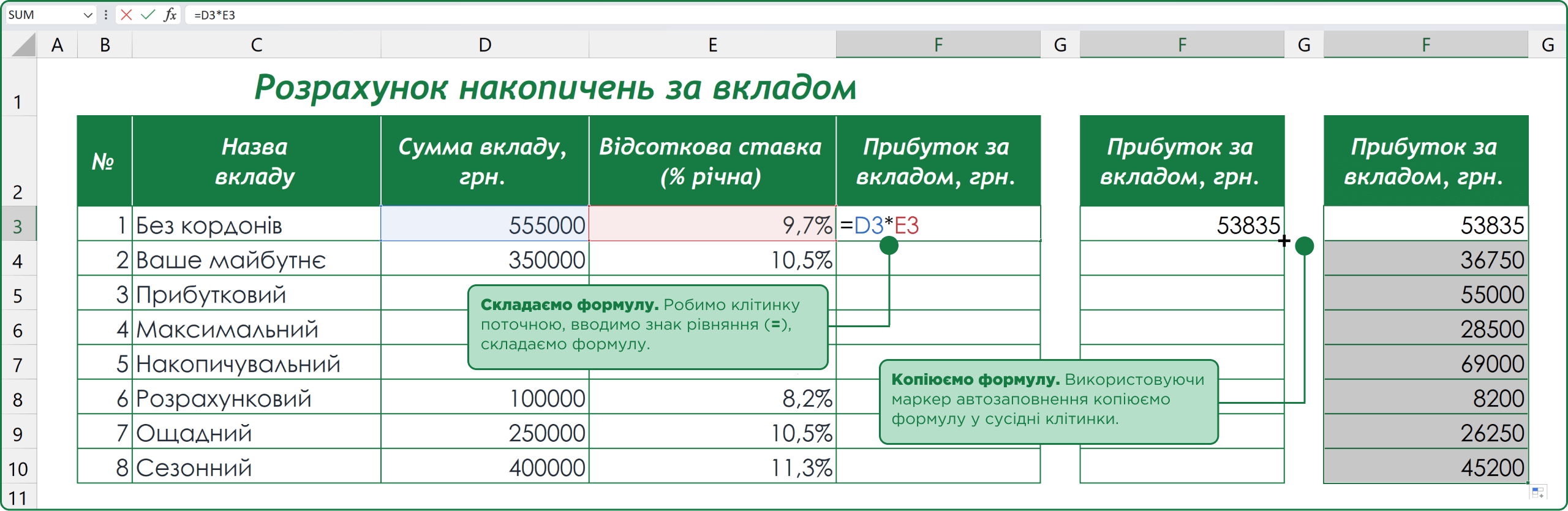
Task: Select the cell 'Ваше майбутнє'
Action: tap(257, 259)
